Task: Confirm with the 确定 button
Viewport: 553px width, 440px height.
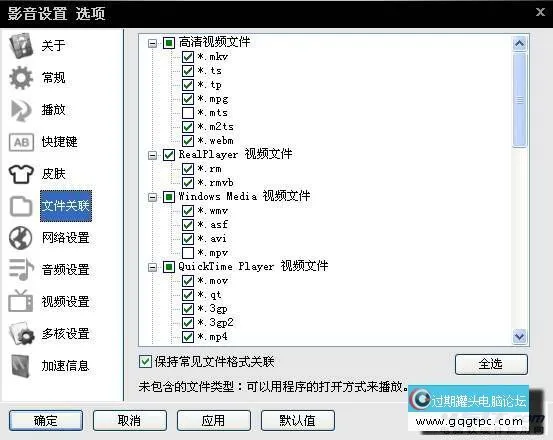Action: point(46,420)
